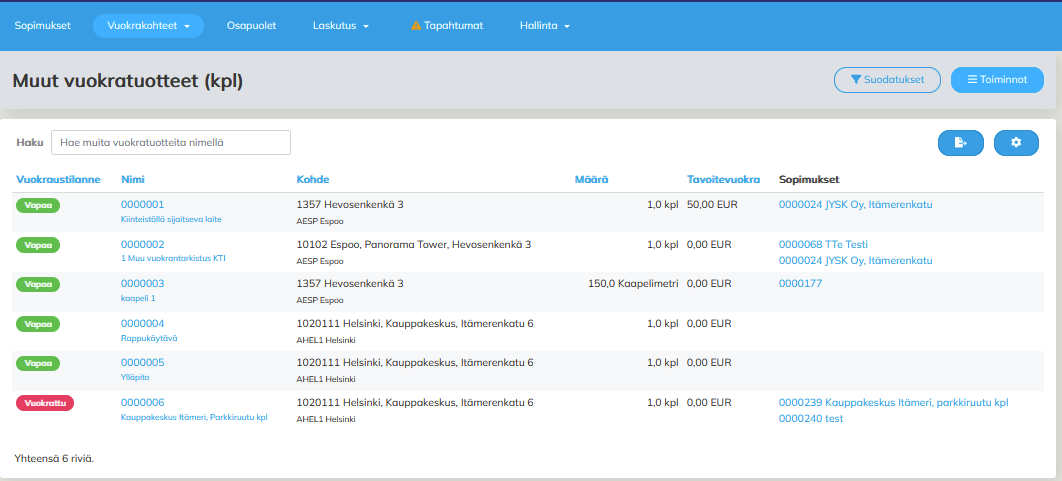The image size is (1062, 481).
Task: Expand the Hallinta dropdown menu
Action: click(x=545, y=26)
